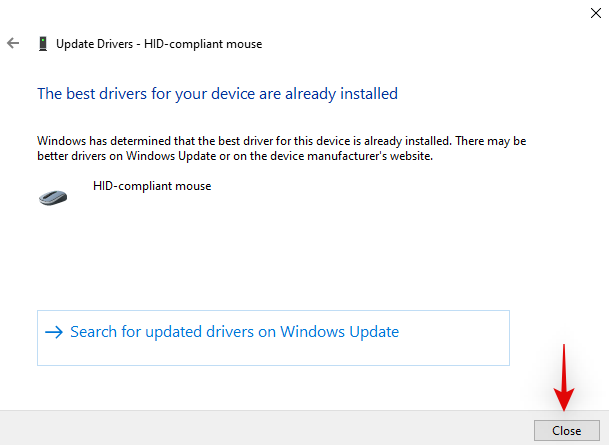The width and height of the screenshot is (609, 445).
Task: Click the gray mouse device icon
Action: point(53,196)
